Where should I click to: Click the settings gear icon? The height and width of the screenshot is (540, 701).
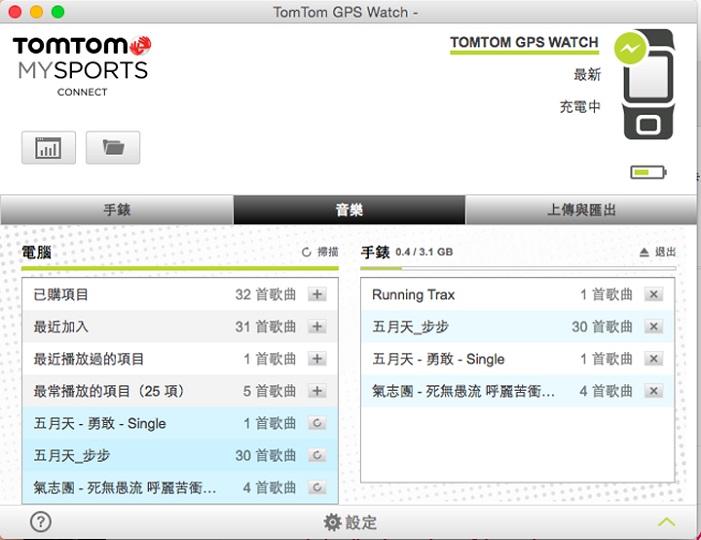pos(332,522)
